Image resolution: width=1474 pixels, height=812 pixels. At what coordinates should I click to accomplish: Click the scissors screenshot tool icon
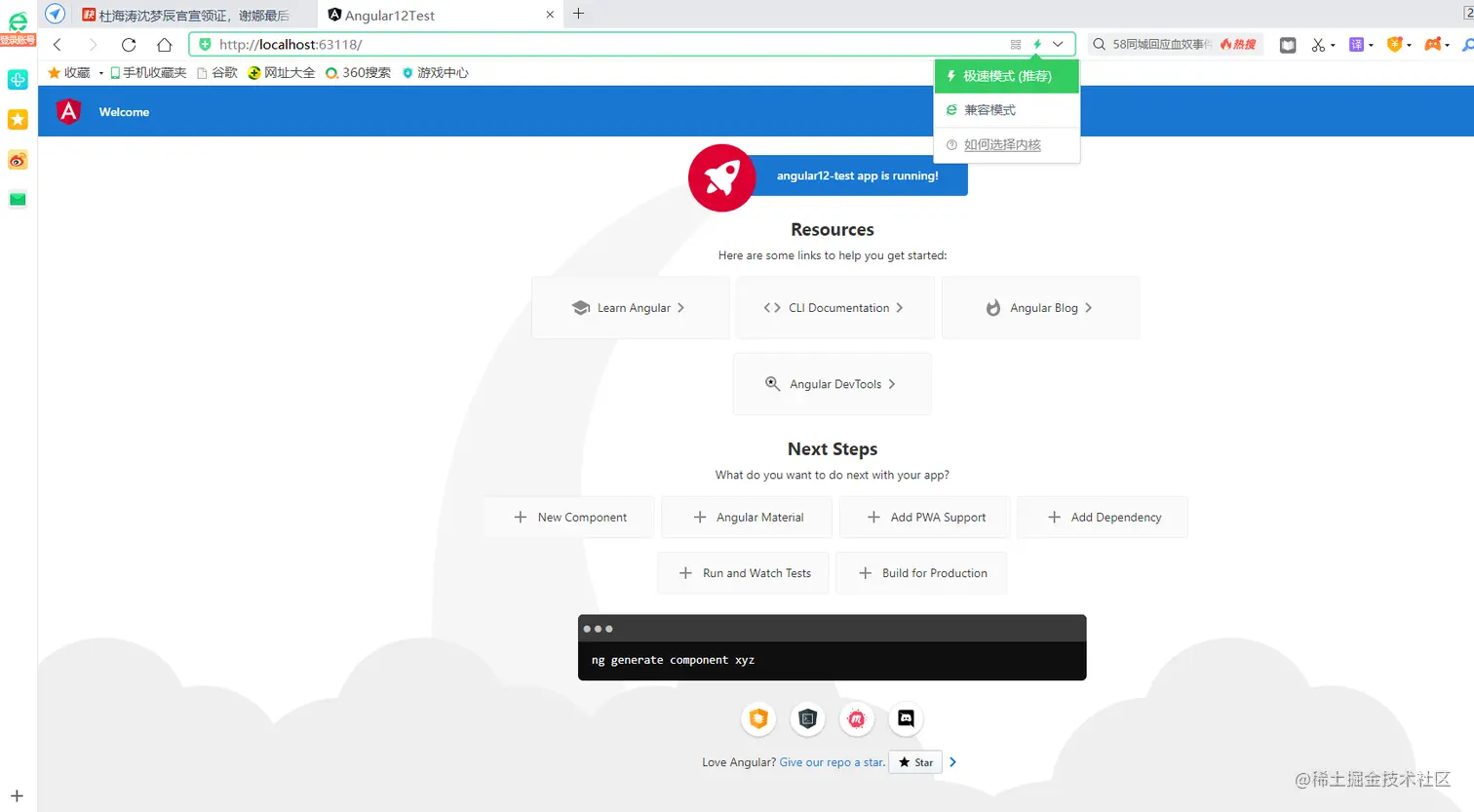coord(1317,45)
